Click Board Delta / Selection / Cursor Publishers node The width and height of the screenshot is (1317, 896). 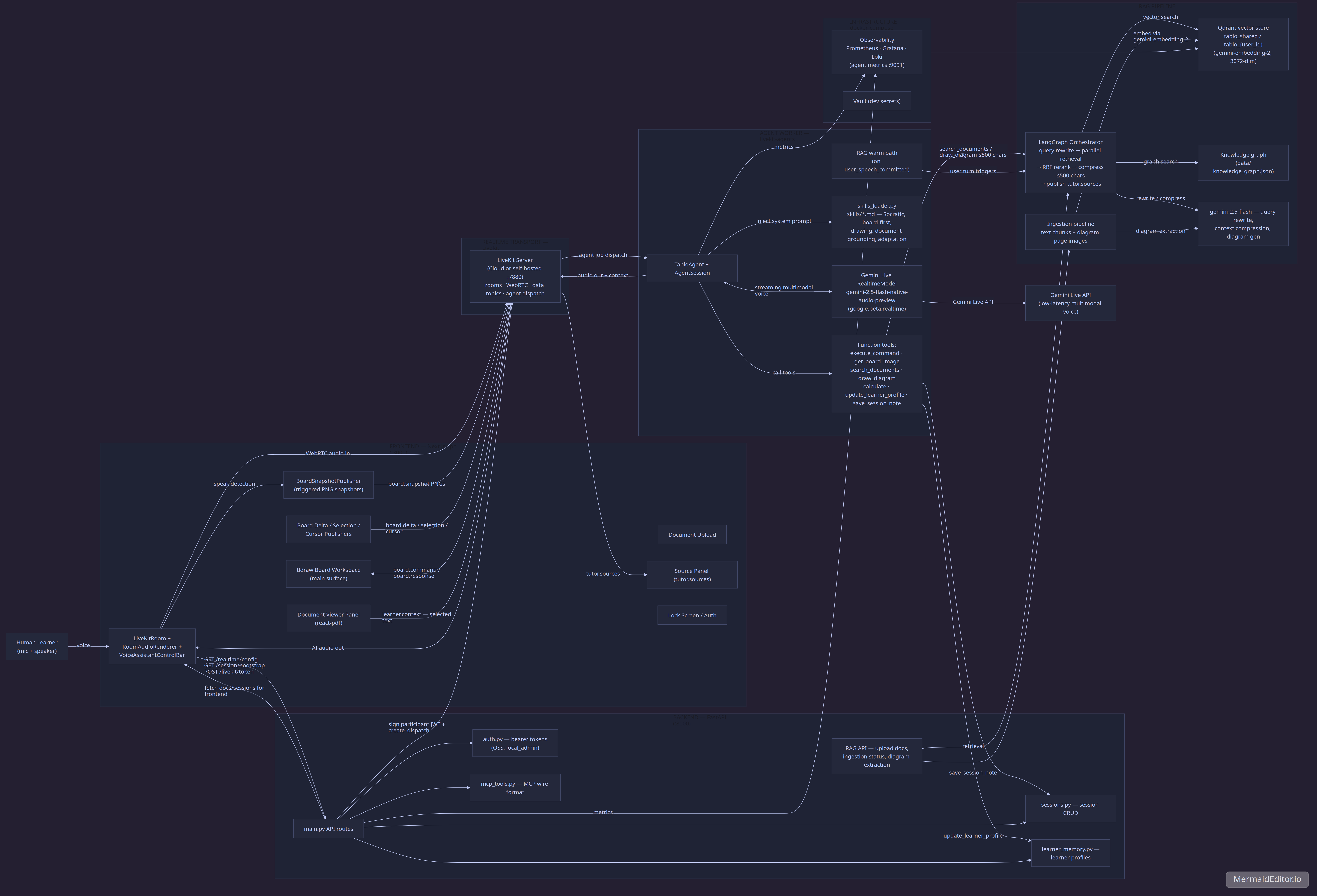329,529
